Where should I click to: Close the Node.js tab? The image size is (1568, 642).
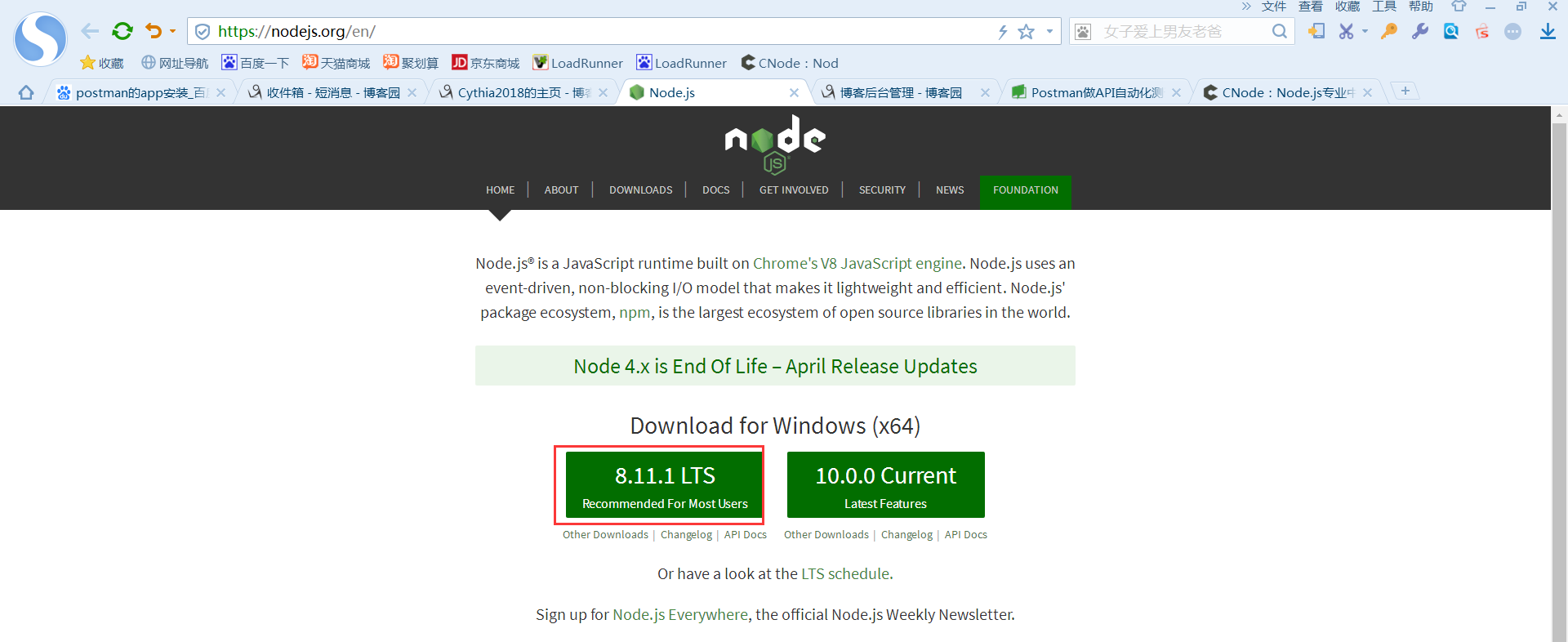click(x=794, y=92)
